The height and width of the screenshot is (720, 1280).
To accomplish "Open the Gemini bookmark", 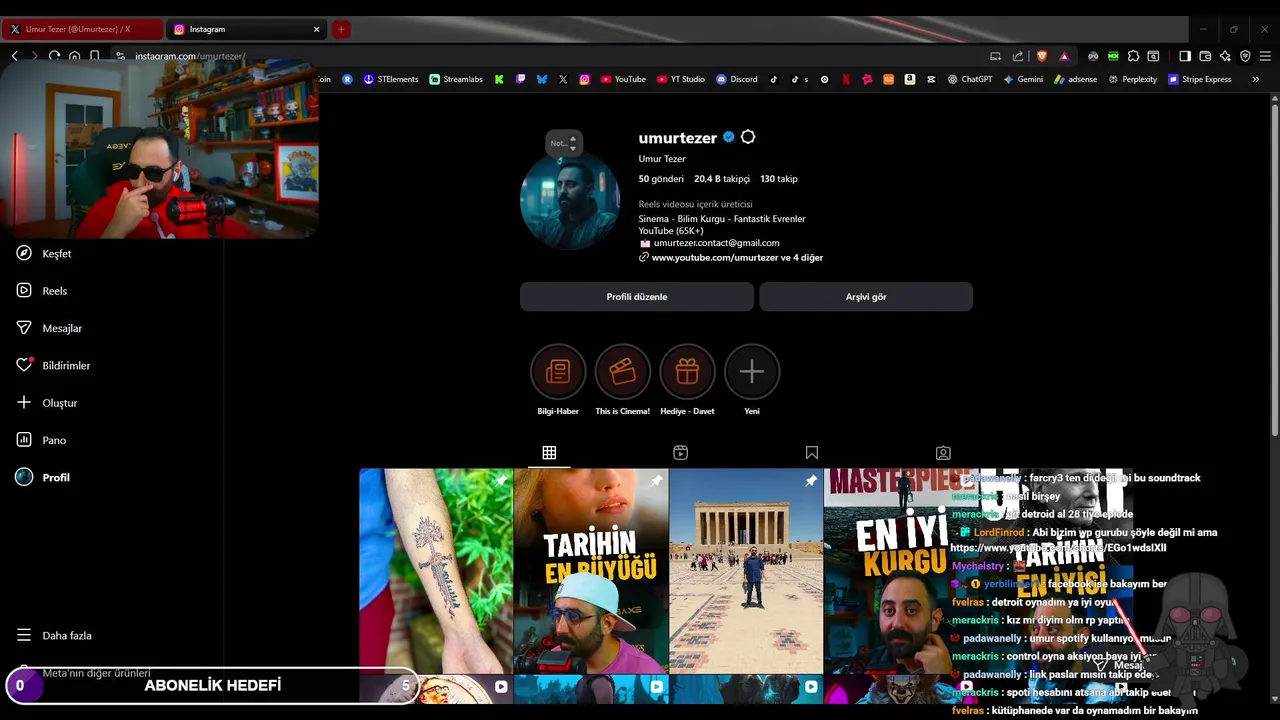I will coord(1023,79).
